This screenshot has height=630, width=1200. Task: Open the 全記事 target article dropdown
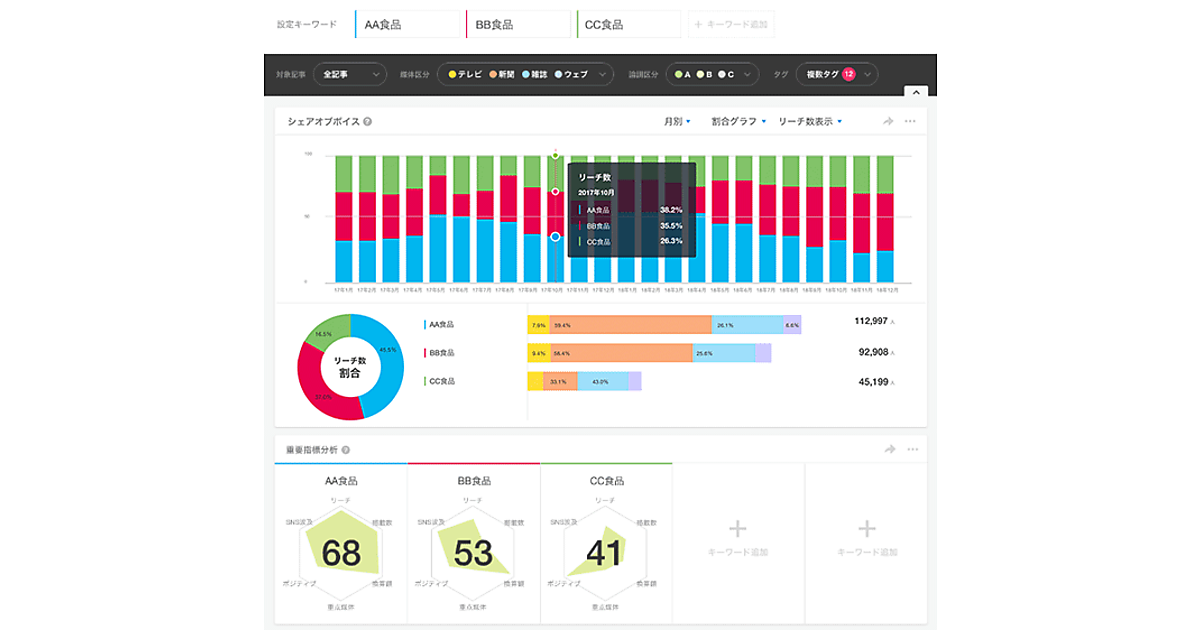[x=349, y=74]
